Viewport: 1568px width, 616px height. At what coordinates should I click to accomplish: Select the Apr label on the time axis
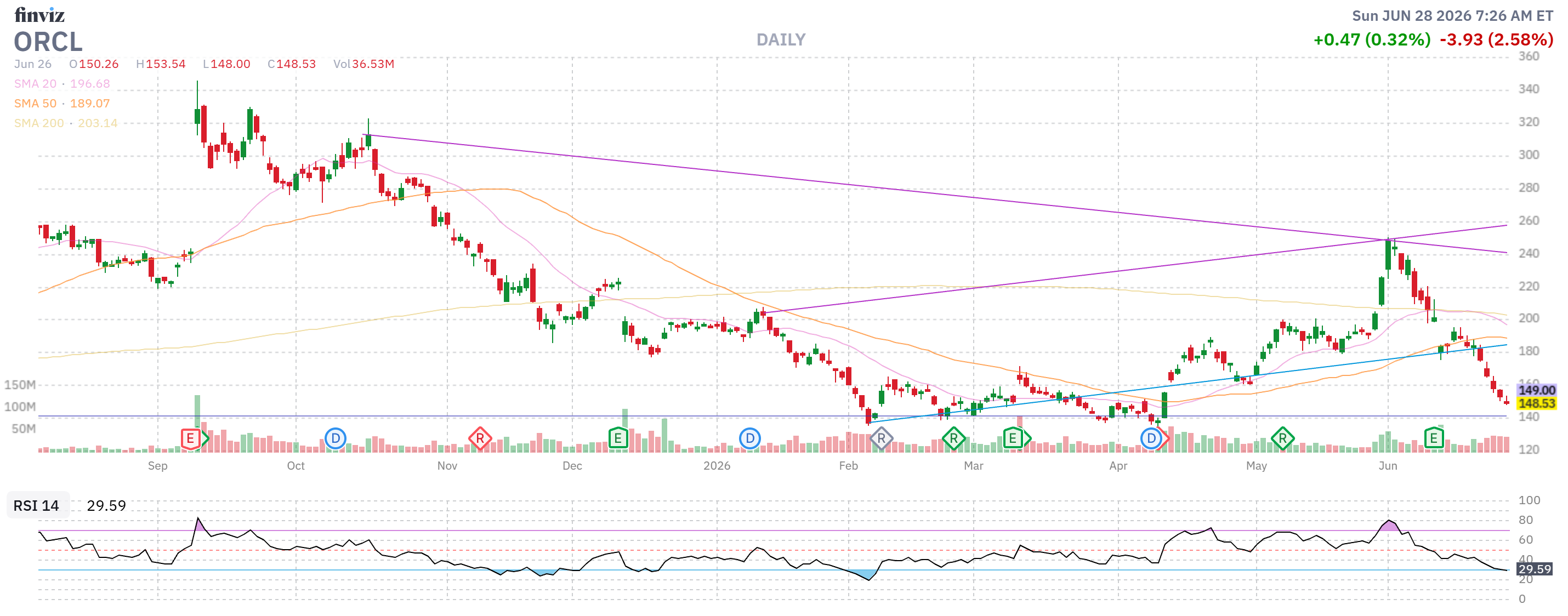coord(1118,466)
